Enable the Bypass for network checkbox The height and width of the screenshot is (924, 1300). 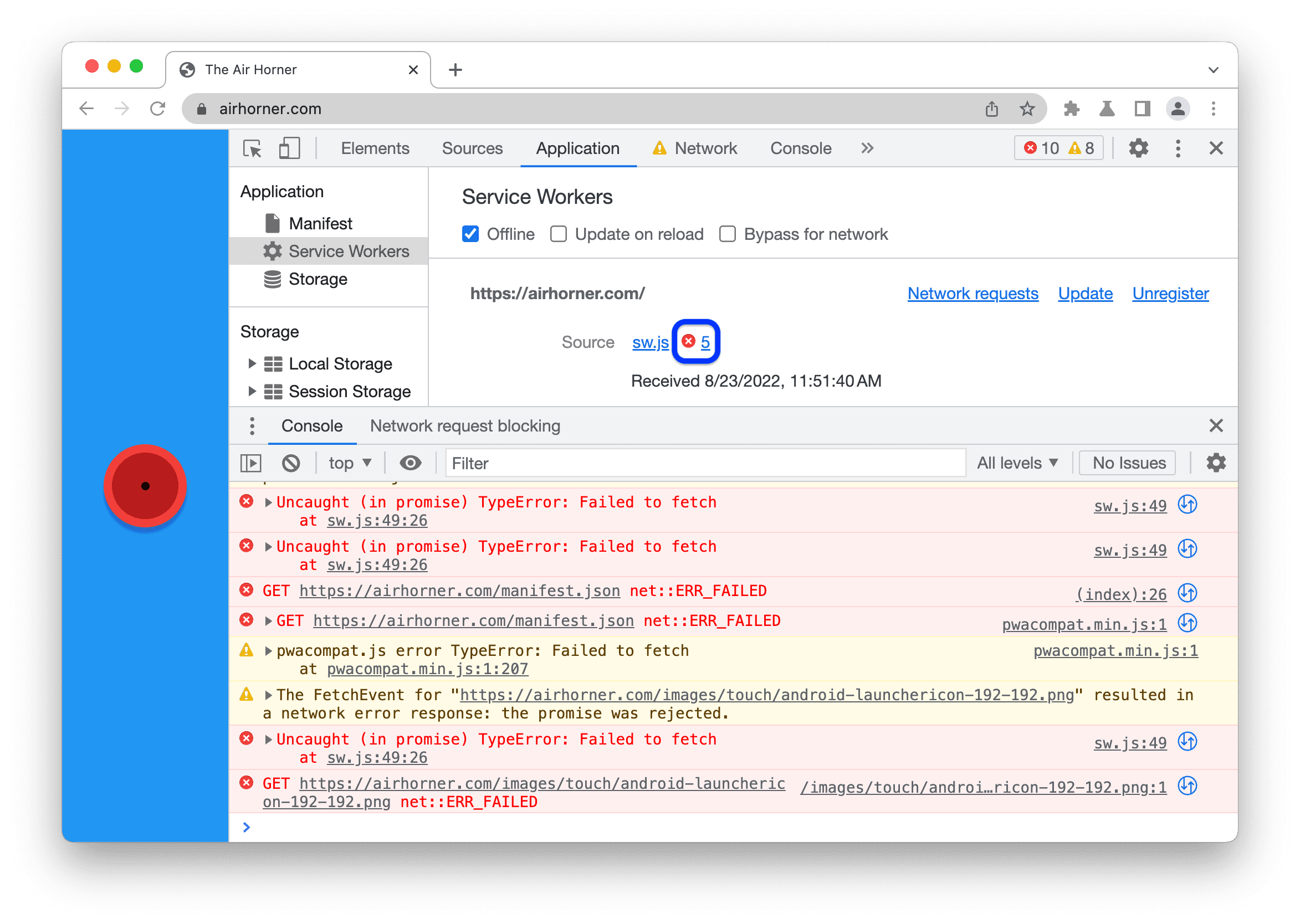point(728,234)
